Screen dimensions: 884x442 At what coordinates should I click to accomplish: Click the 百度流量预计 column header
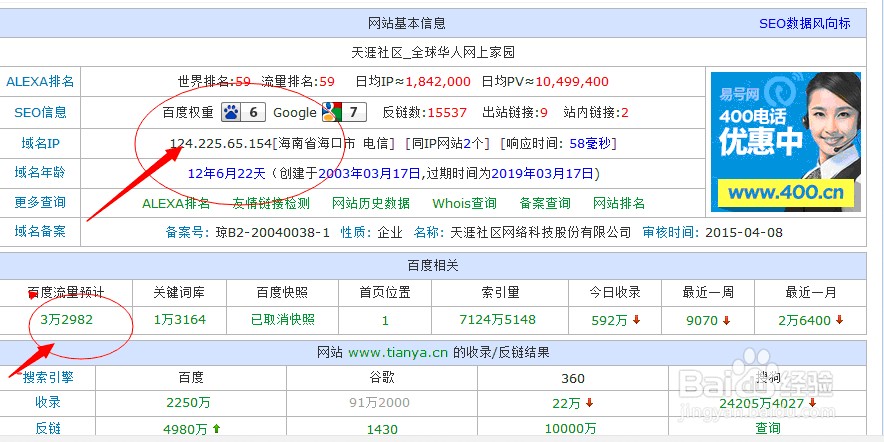(66, 293)
